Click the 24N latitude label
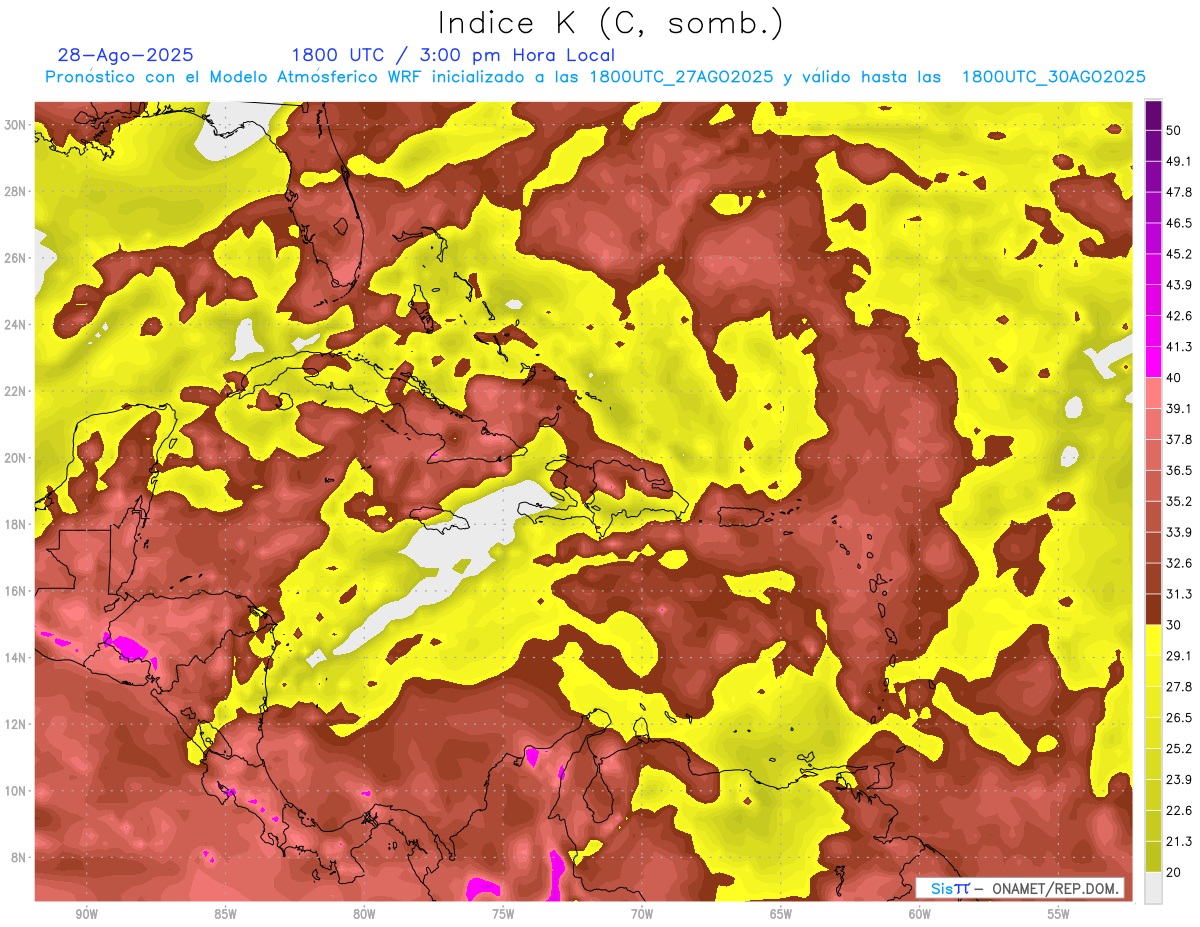 click(15, 325)
